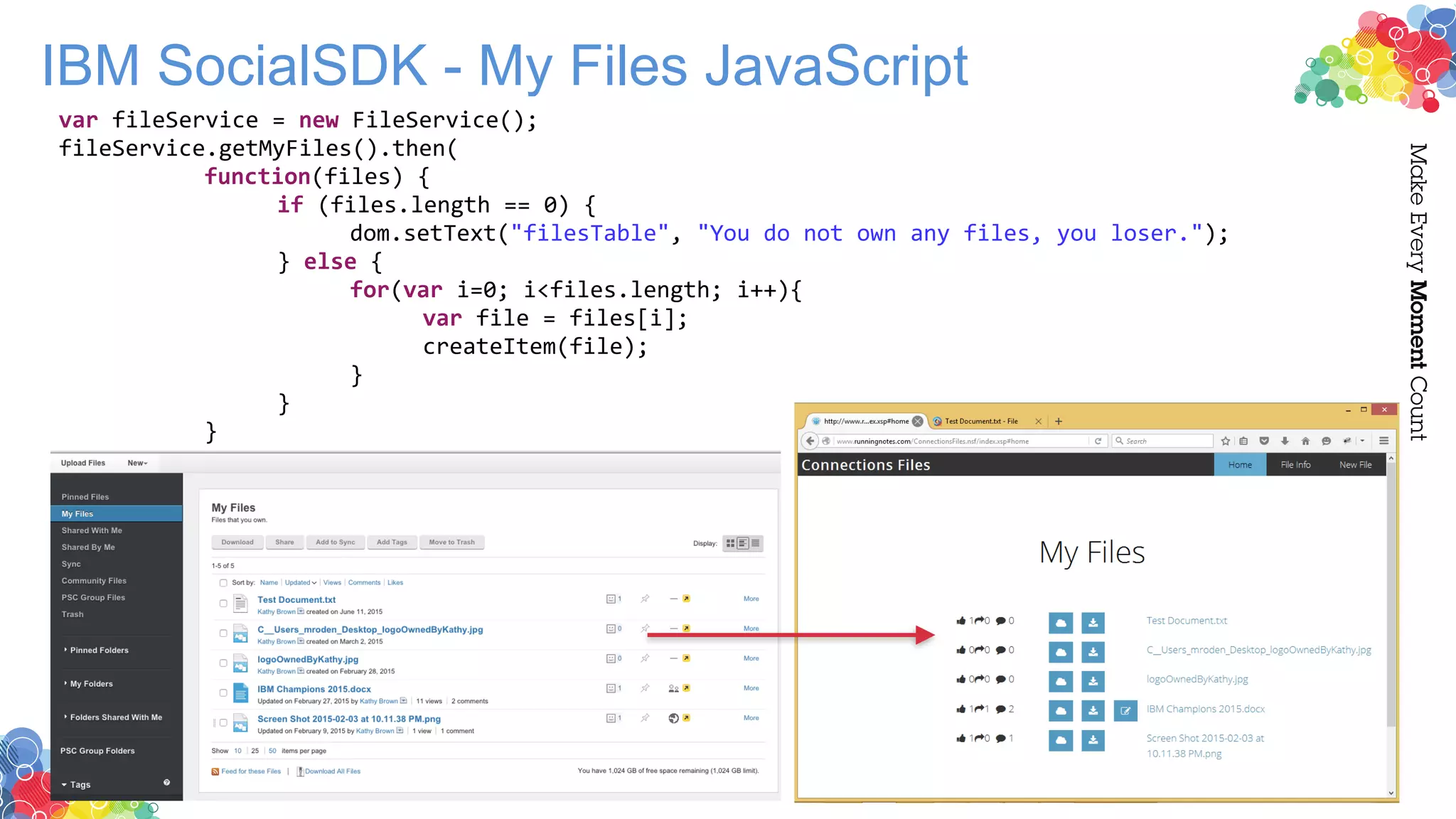1456x819 pixels.
Task: Pin Test Document.txt using its pin icon
Action: (645, 599)
